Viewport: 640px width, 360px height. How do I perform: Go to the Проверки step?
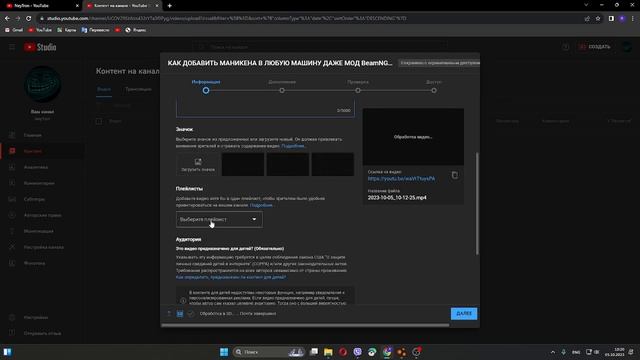pos(358,86)
